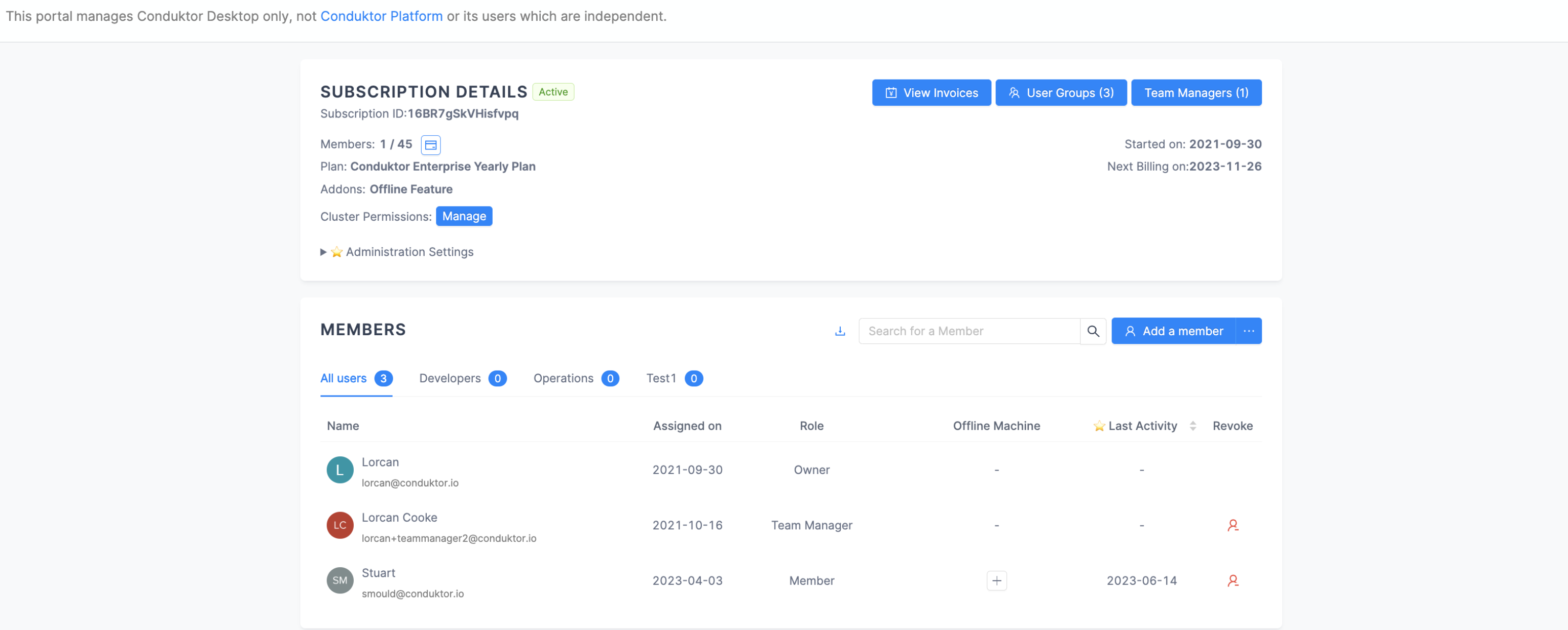The height and width of the screenshot is (630, 1568).
Task: Manage cluster permissions button
Action: (x=464, y=216)
